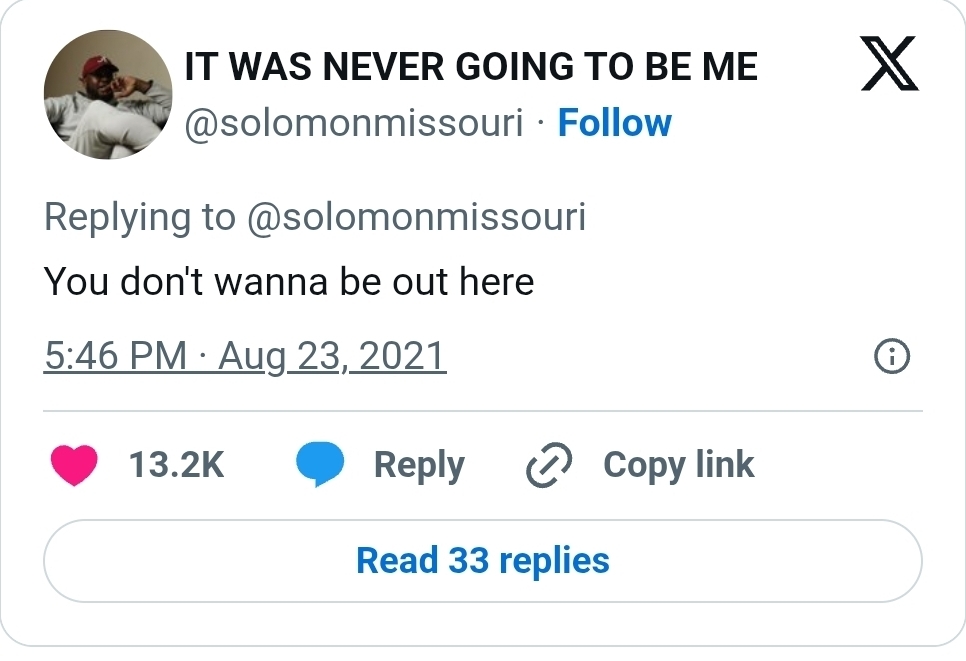Click the X logo icon

[889, 67]
